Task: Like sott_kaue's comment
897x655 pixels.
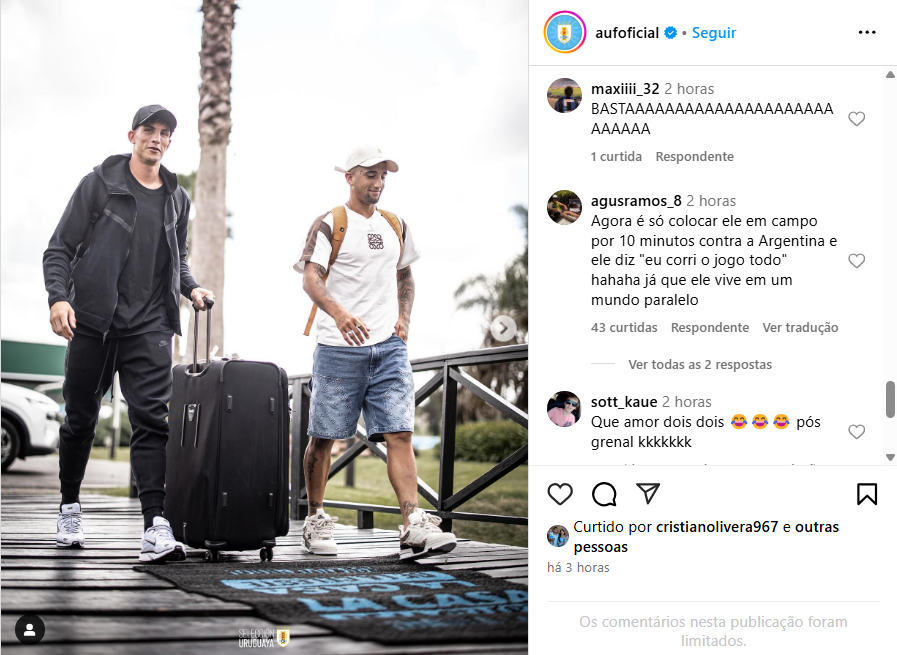Action: tap(856, 432)
